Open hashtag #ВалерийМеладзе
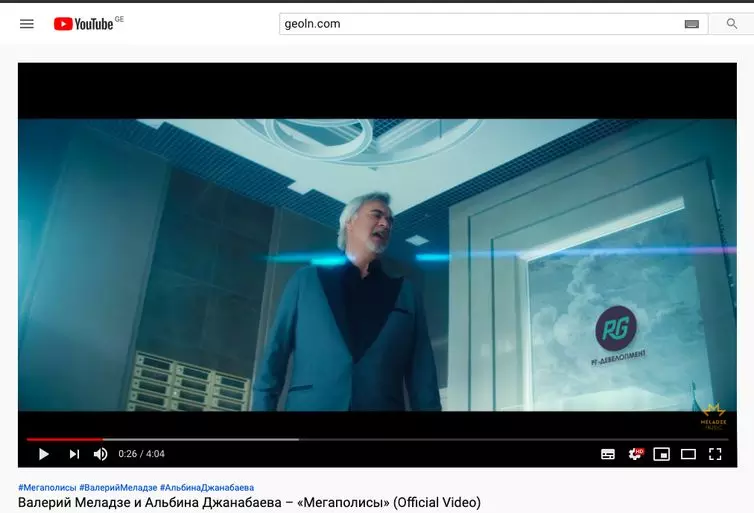Screen dimensions: 754x513 (118, 488)
